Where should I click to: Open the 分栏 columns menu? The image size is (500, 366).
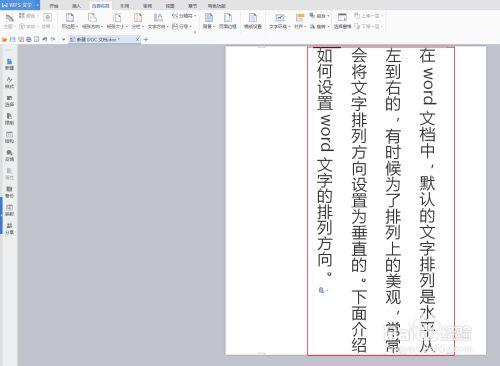(137, 21)
